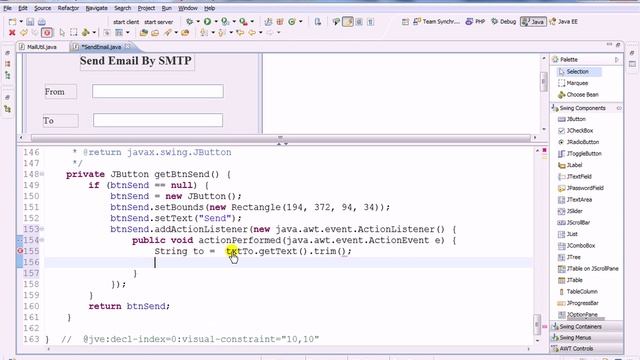Pick Choose Bean in the palette
The height and width of the screenshot is (360, 640).
578,95
